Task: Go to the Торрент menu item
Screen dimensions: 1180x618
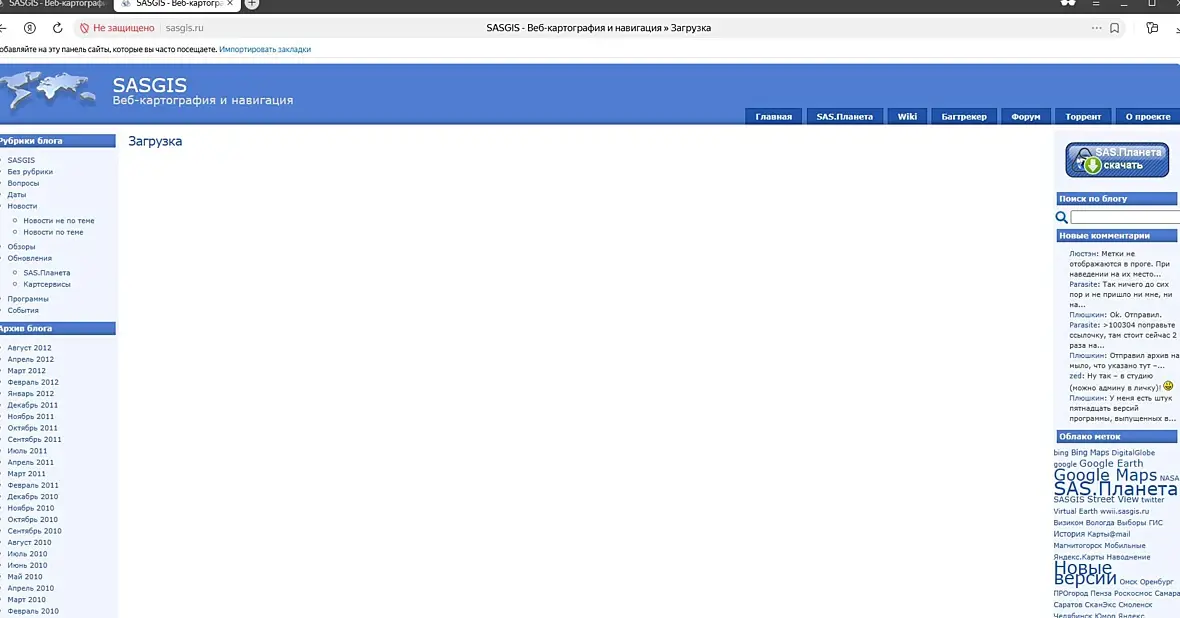Action: pos(1082,117)
